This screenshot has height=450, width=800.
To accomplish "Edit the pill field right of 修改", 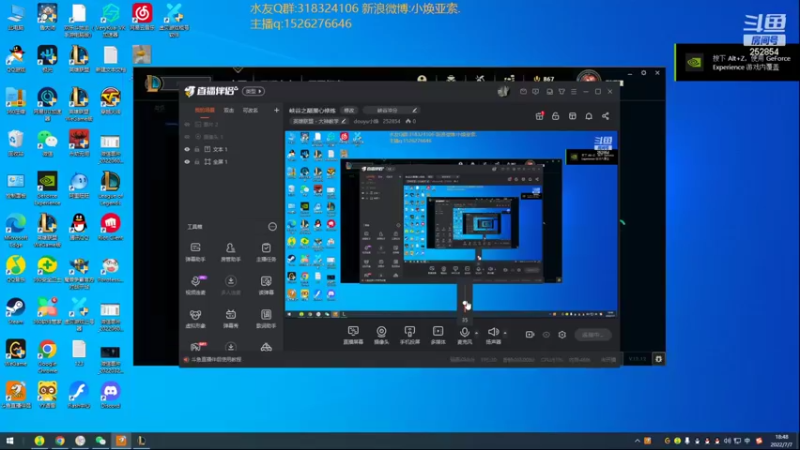I will coord(391,110).
